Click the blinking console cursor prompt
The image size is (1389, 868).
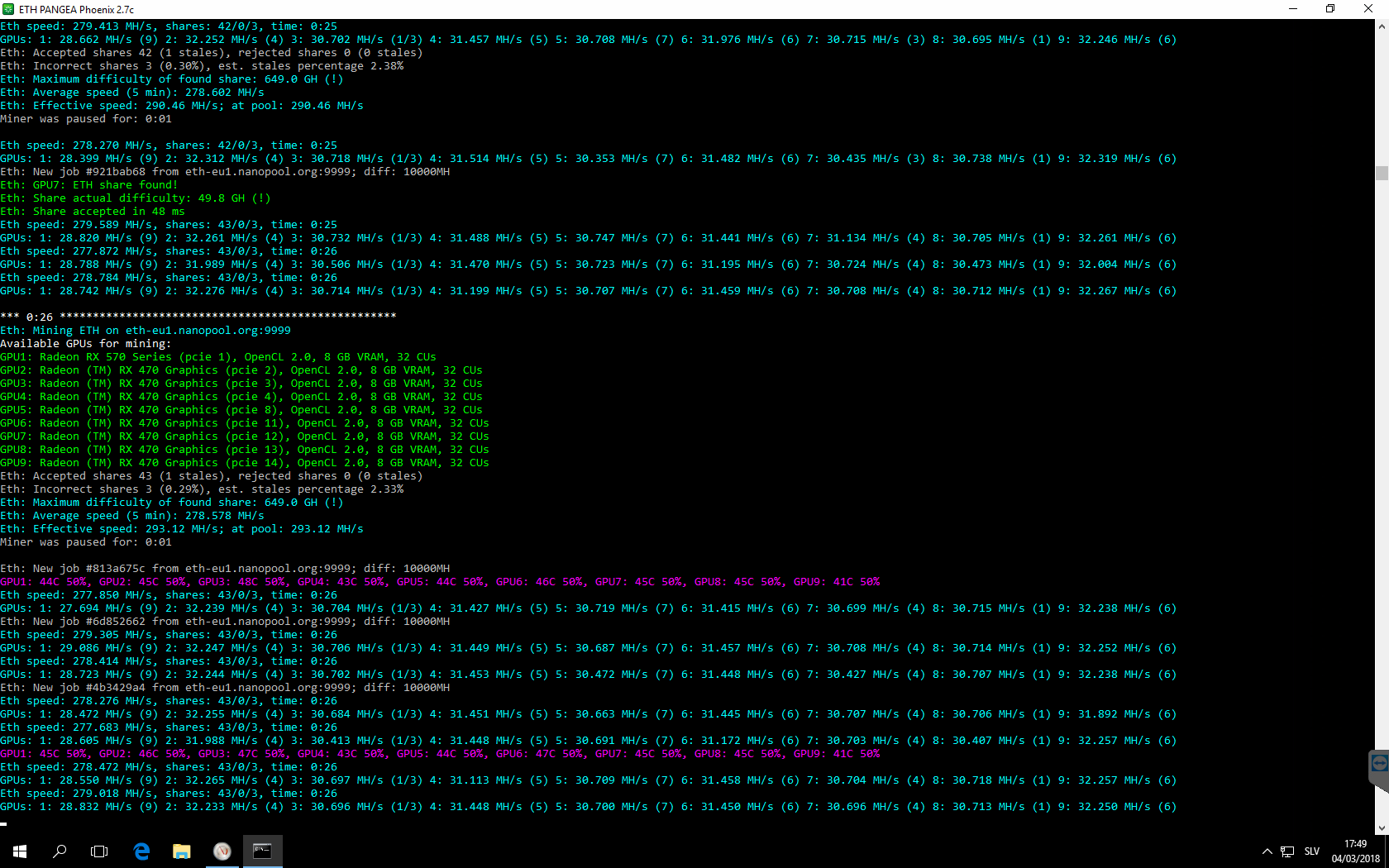(3, 824)
